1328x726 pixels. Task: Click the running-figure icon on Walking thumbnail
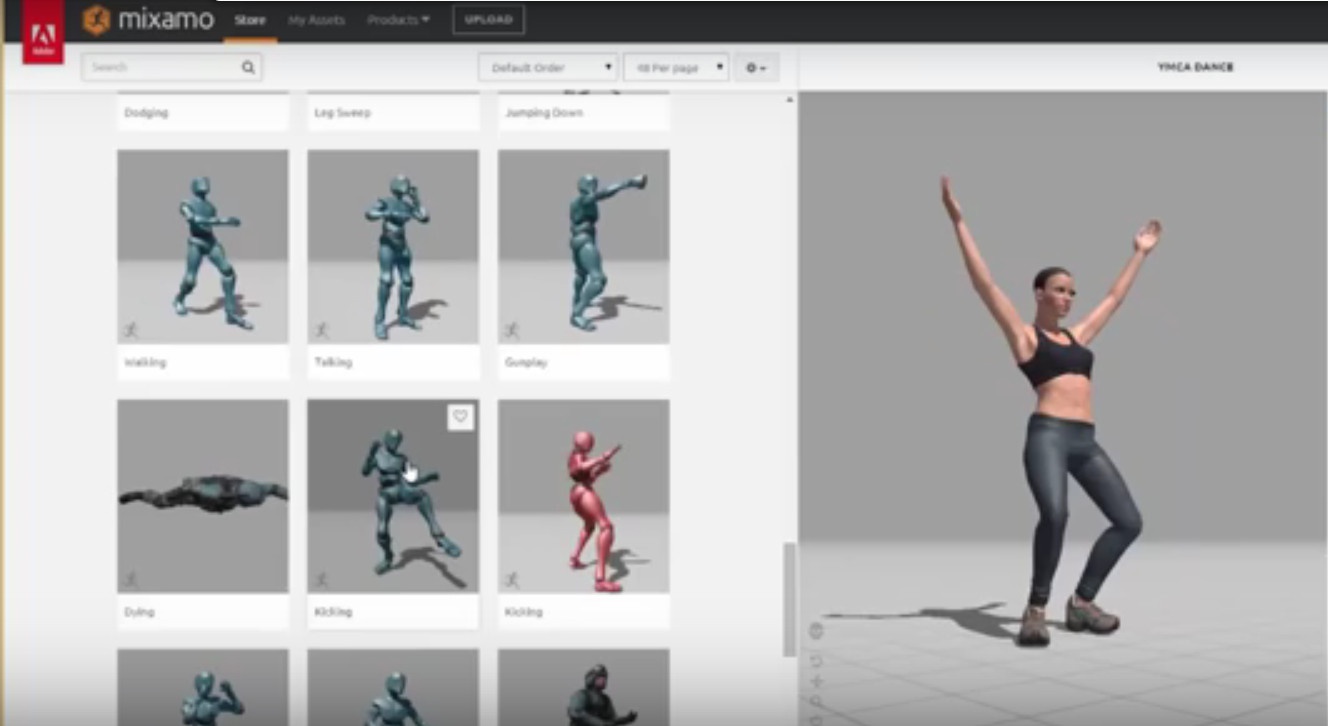coord(130,329)
